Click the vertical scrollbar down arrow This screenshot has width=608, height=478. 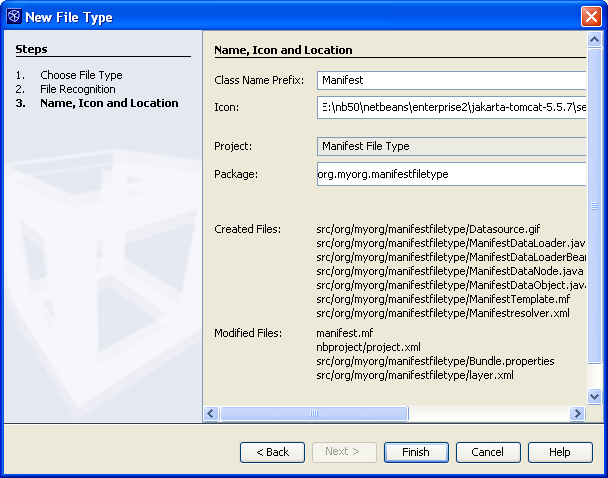pyautogui.click(x=595, y=397)
